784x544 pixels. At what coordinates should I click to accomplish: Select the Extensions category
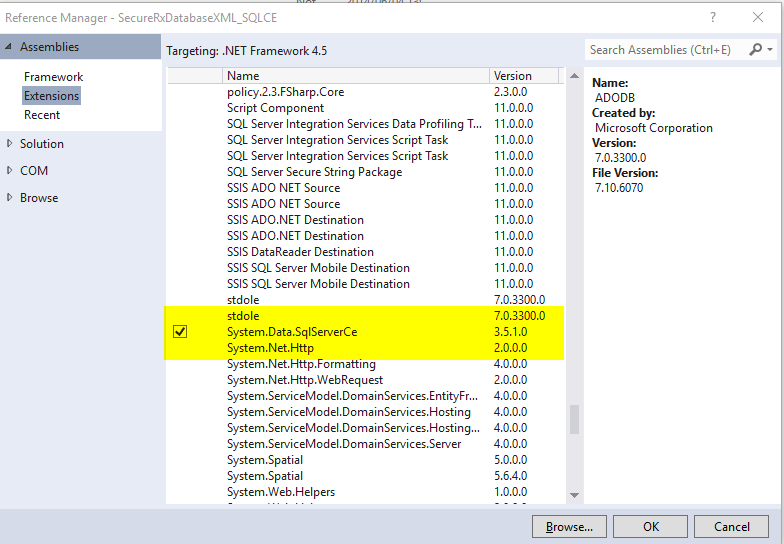pos(52,96)
